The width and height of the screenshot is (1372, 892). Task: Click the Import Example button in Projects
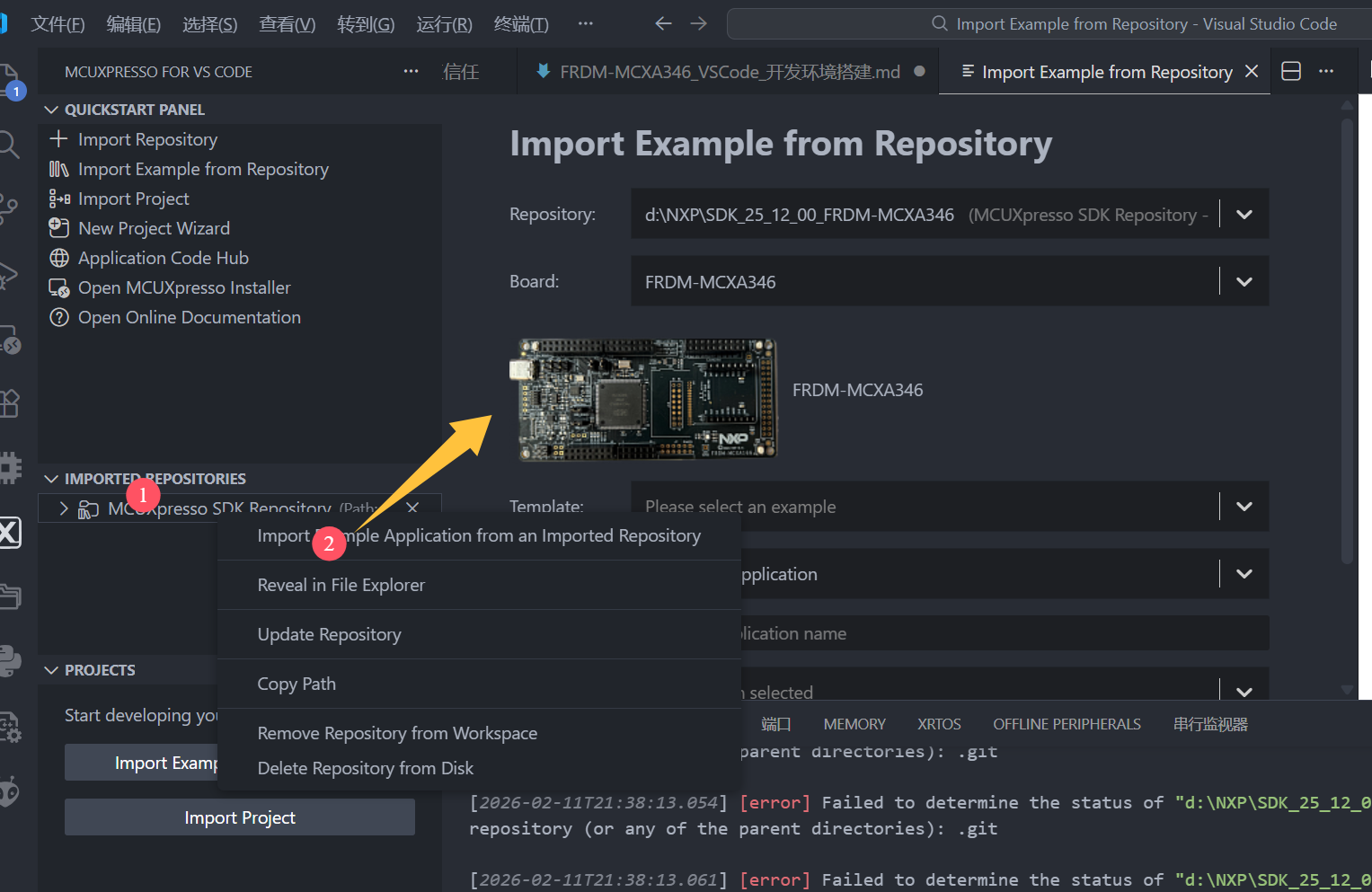141,763
